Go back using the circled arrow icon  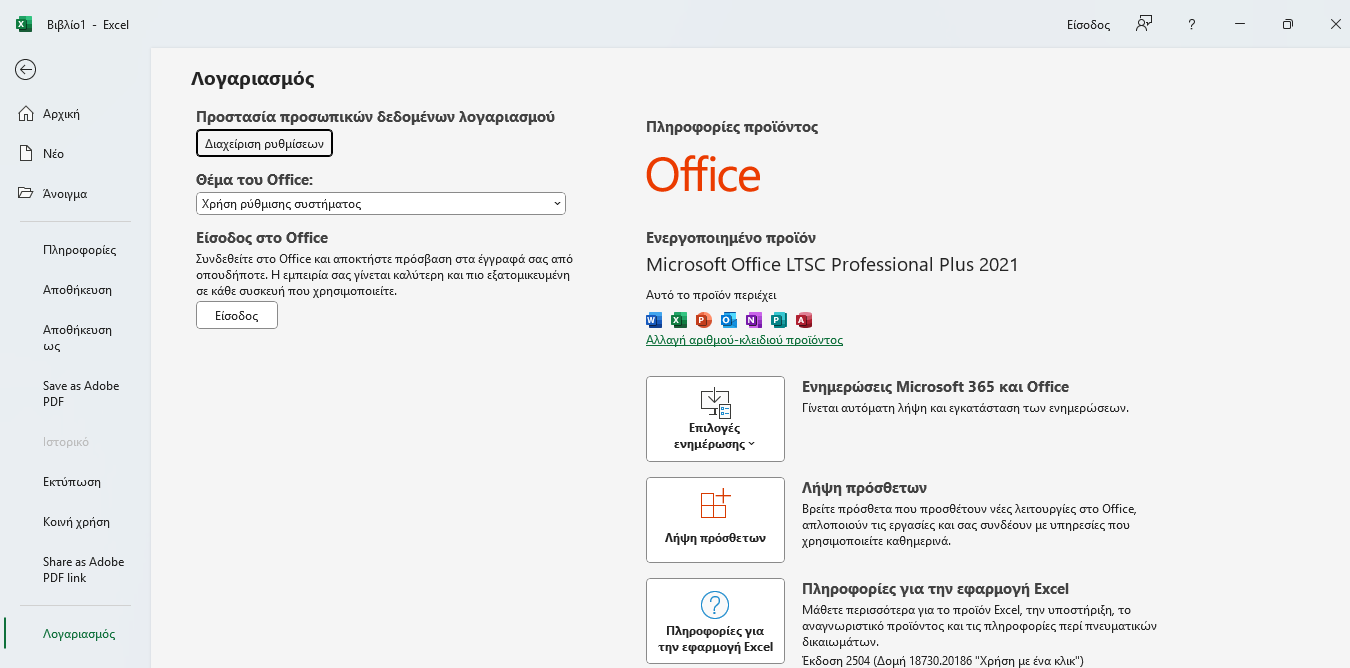click(x=26, y=69)
